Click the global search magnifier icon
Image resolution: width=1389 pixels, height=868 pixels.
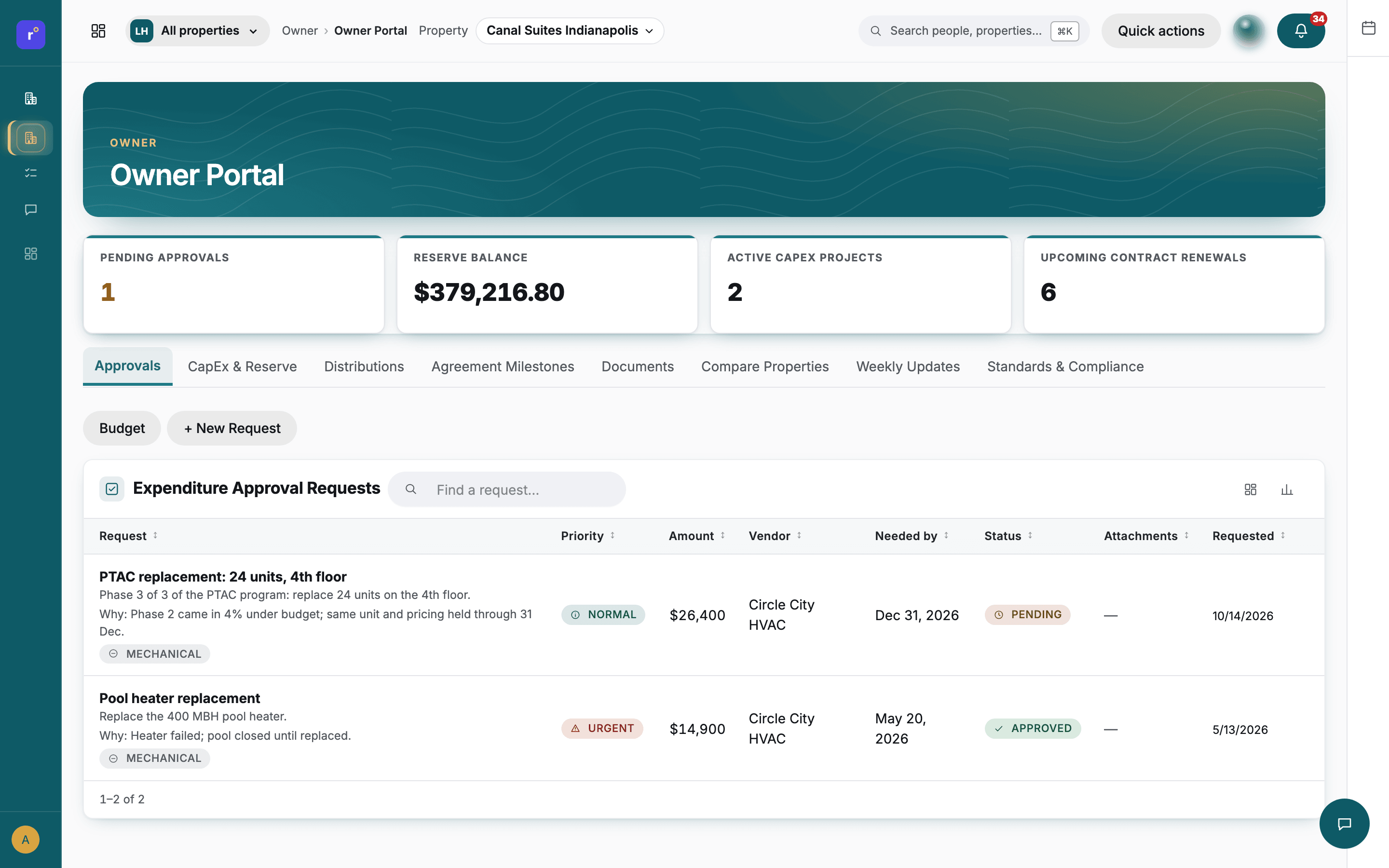pyautogui.click(x=876, y=31)
